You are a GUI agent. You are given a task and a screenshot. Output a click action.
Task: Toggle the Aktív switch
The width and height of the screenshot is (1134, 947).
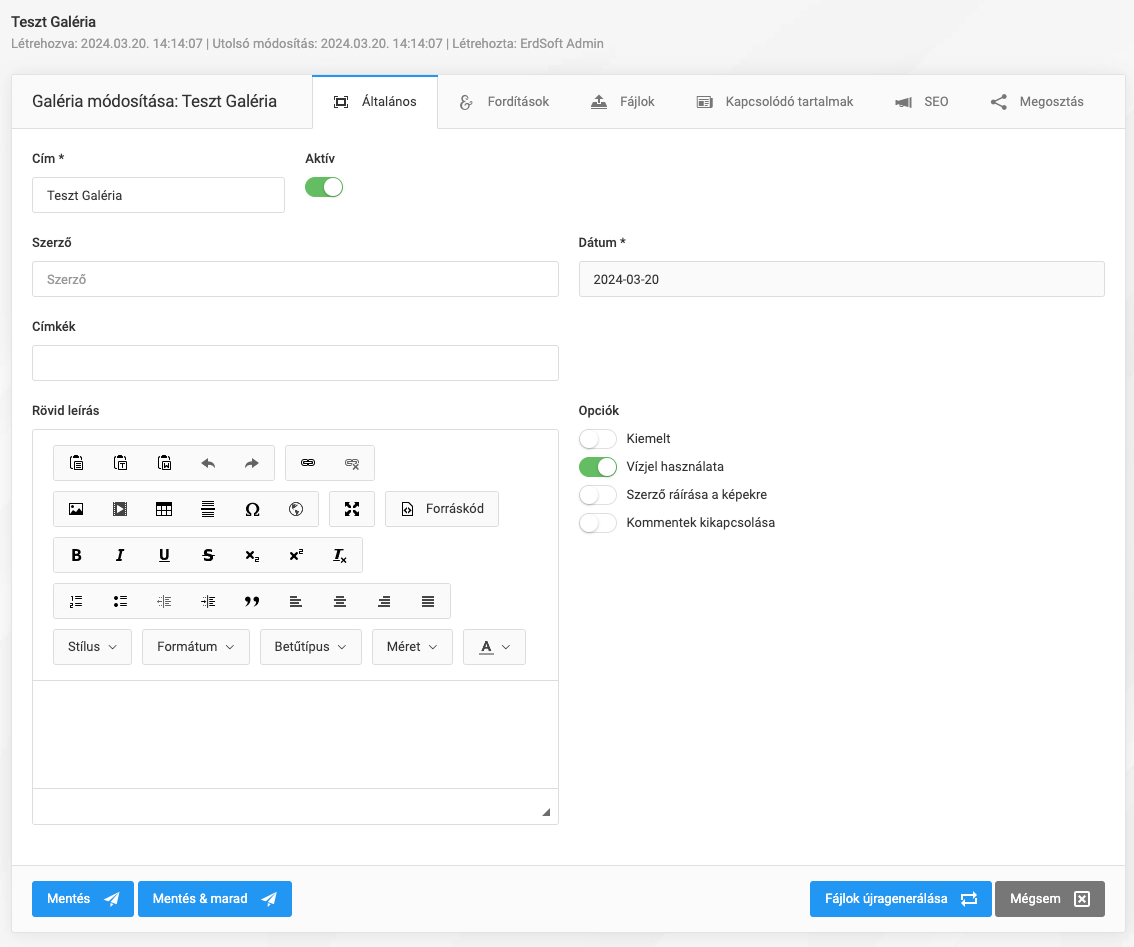[324, 187]
